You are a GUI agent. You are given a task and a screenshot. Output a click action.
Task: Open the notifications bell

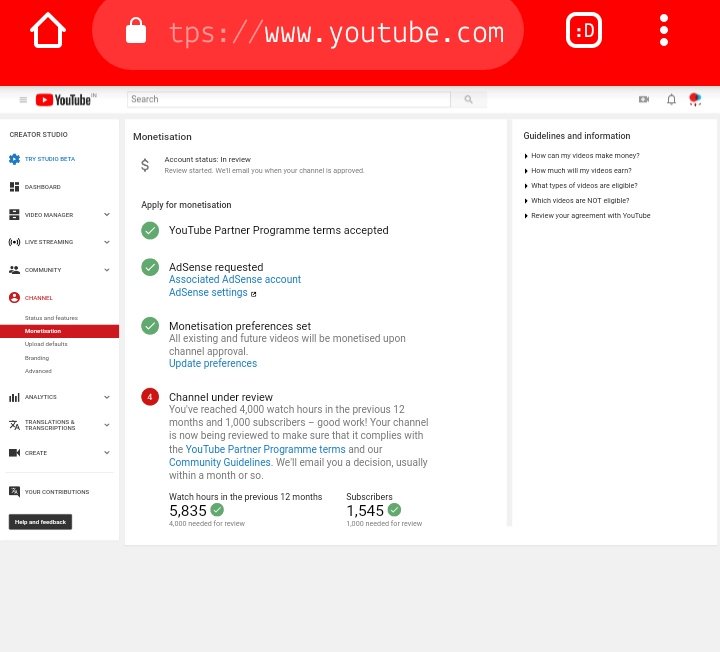coord(671,99)
